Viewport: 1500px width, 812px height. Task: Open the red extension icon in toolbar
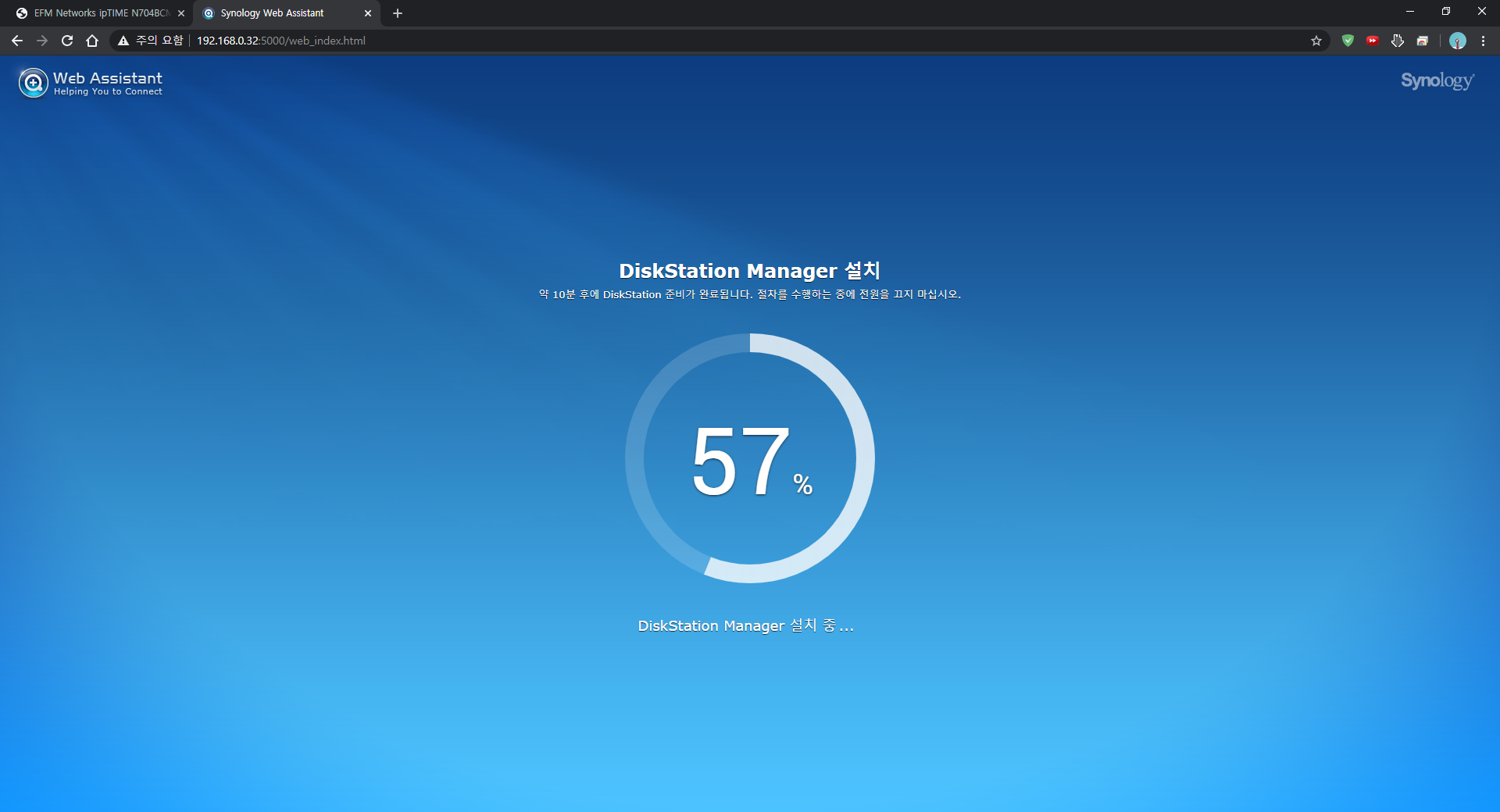[1373, 41]
